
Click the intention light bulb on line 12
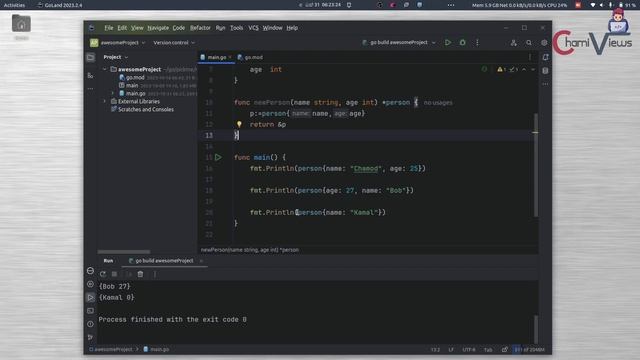(239, 124)
